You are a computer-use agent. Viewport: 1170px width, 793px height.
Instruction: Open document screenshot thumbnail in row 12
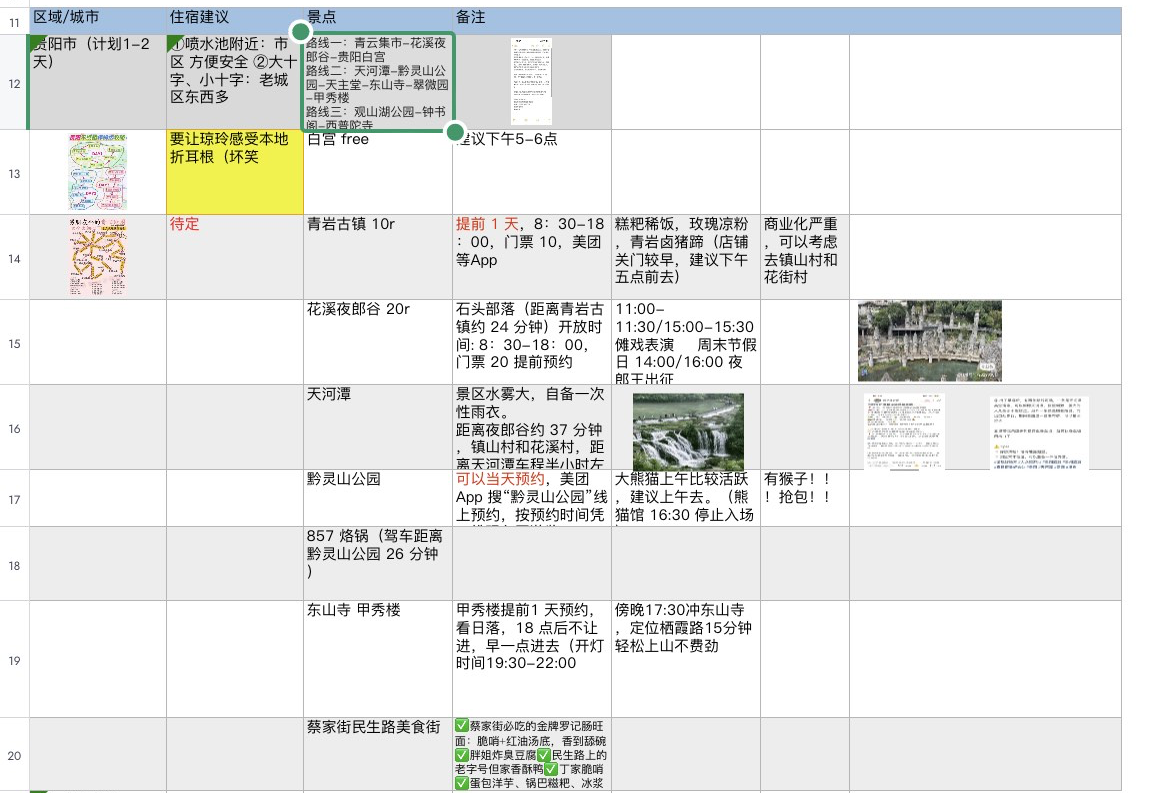point(531,82)
